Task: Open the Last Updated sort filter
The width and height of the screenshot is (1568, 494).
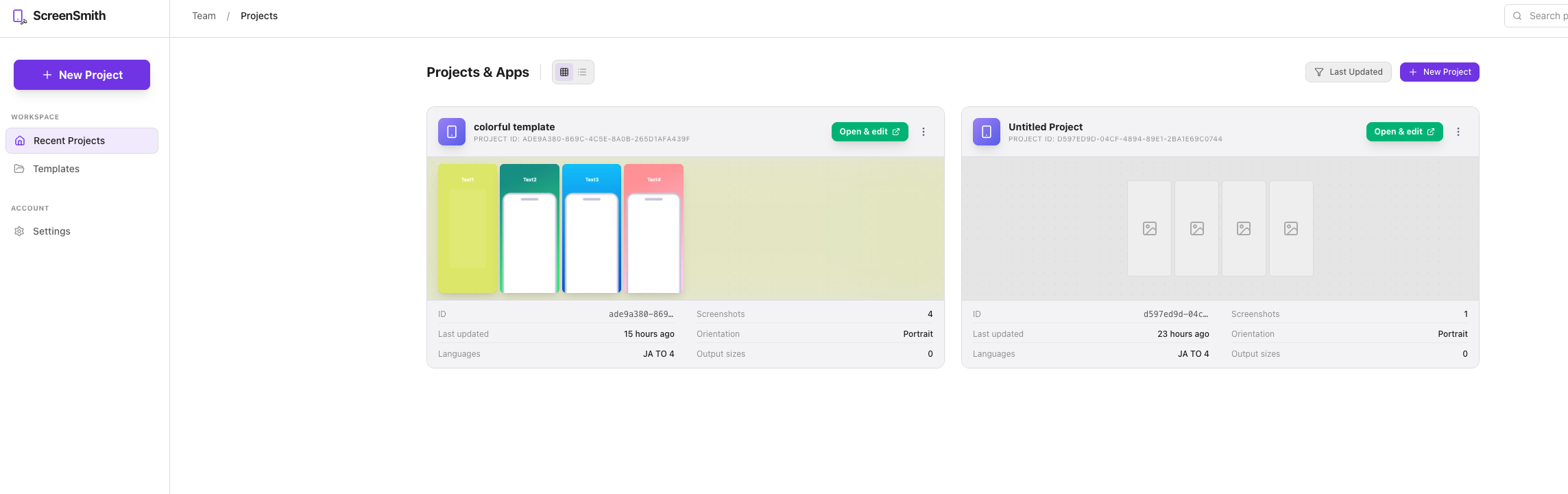Action: point(1348,72)
